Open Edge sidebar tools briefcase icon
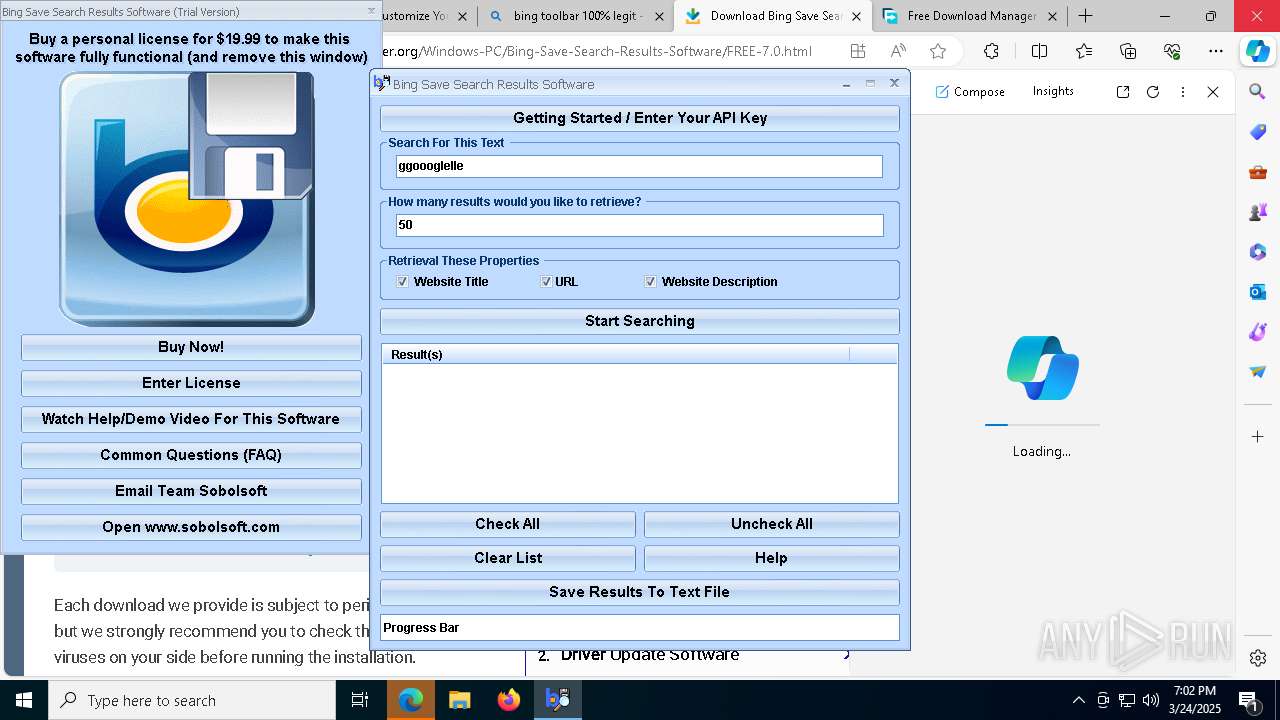The image size is (1280, 720). coord(1258,172)
